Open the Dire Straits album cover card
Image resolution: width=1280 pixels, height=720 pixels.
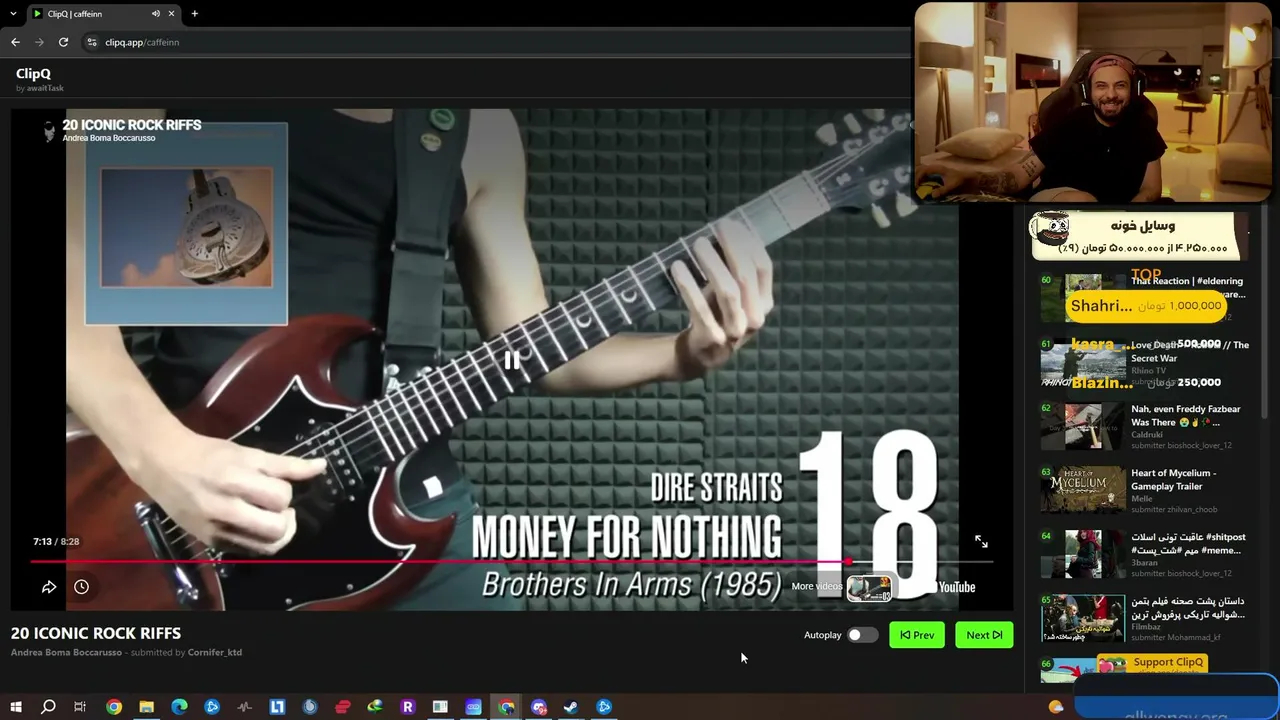point(186,224)
